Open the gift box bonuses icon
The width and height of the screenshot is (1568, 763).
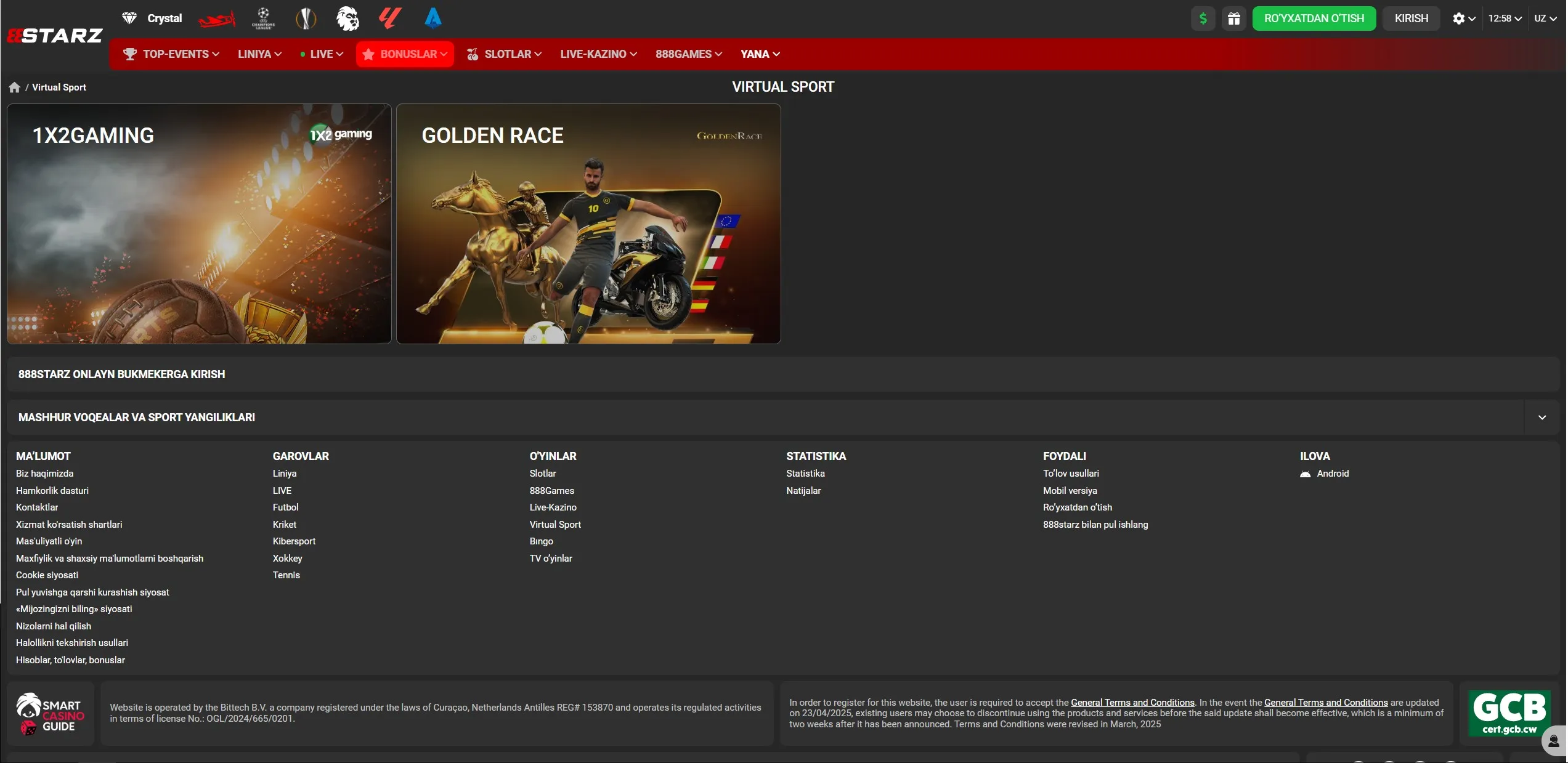pos(1233,18)
